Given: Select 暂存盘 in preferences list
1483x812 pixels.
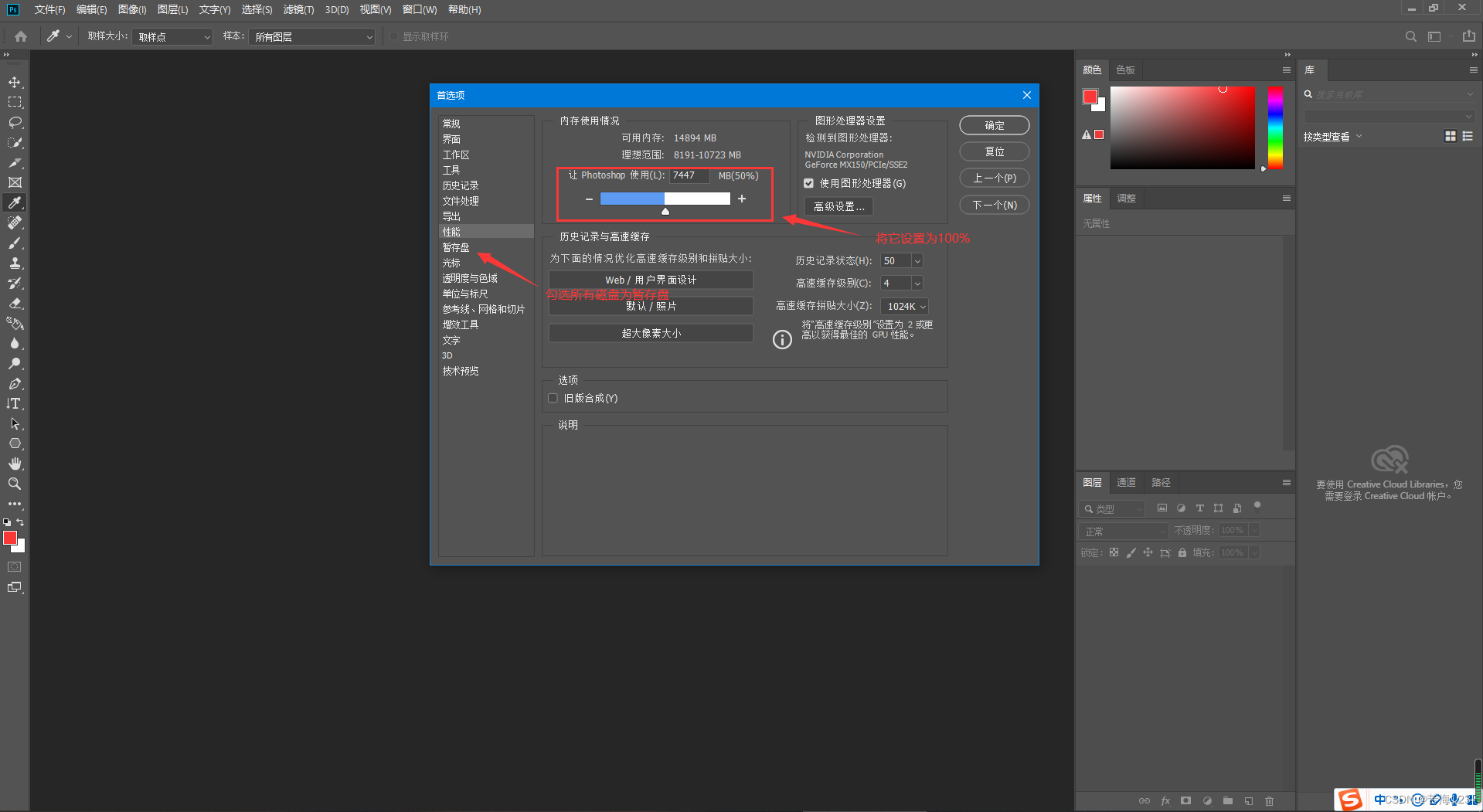Looking at the screenshot, I should 456,247.
